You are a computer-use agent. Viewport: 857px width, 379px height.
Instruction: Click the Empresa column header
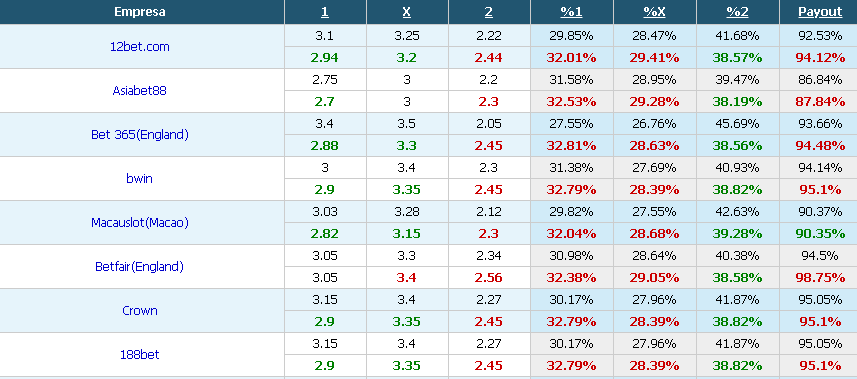[139, 12]
